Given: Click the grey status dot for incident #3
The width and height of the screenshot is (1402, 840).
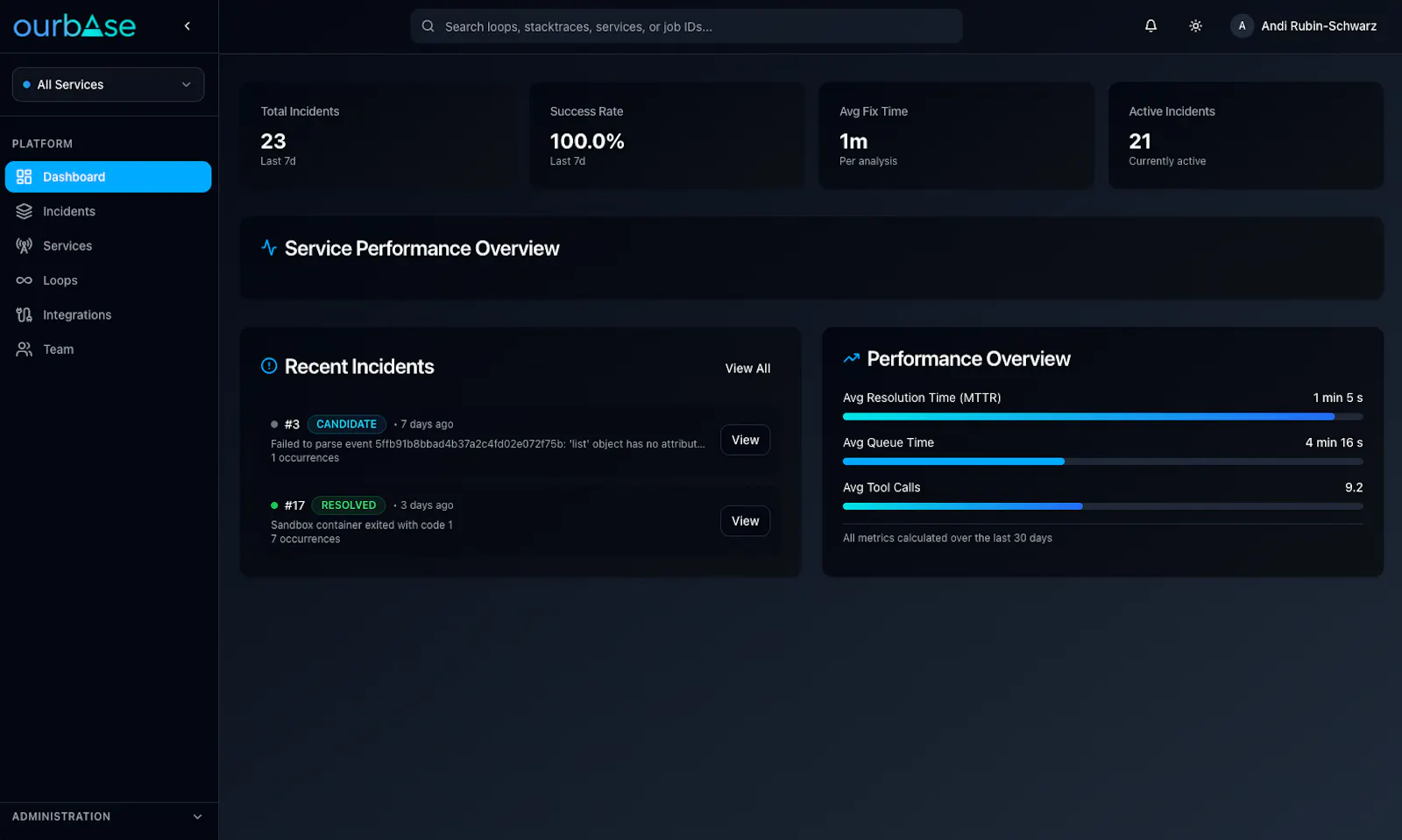Looking at the screenshot, I should coord(274,425).
